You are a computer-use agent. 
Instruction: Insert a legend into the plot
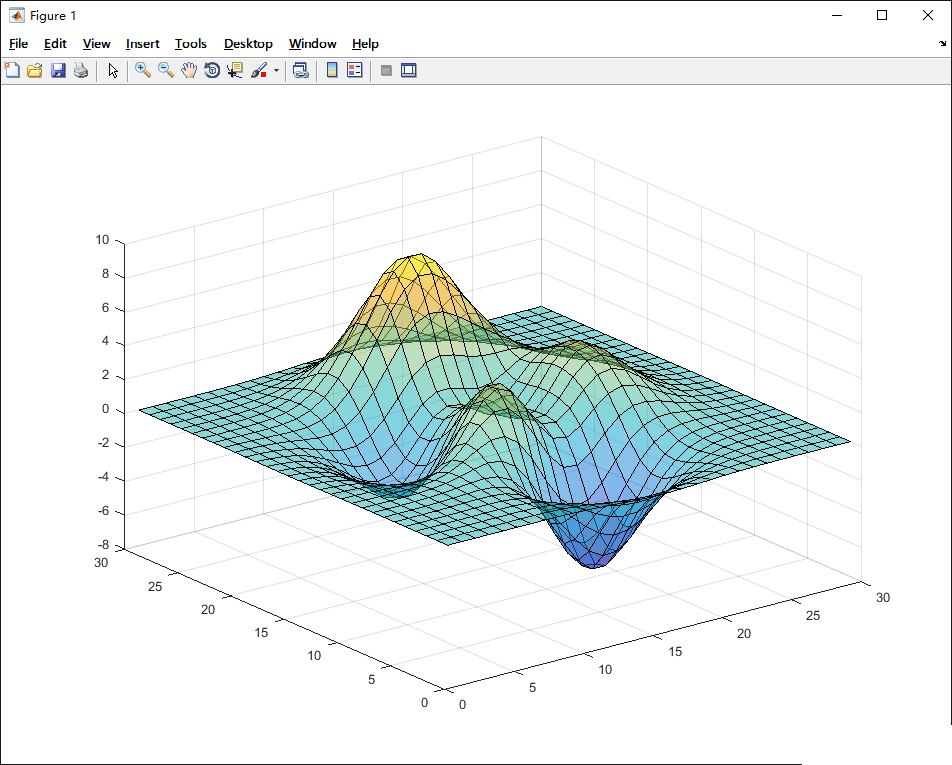(x=354, y=70)
